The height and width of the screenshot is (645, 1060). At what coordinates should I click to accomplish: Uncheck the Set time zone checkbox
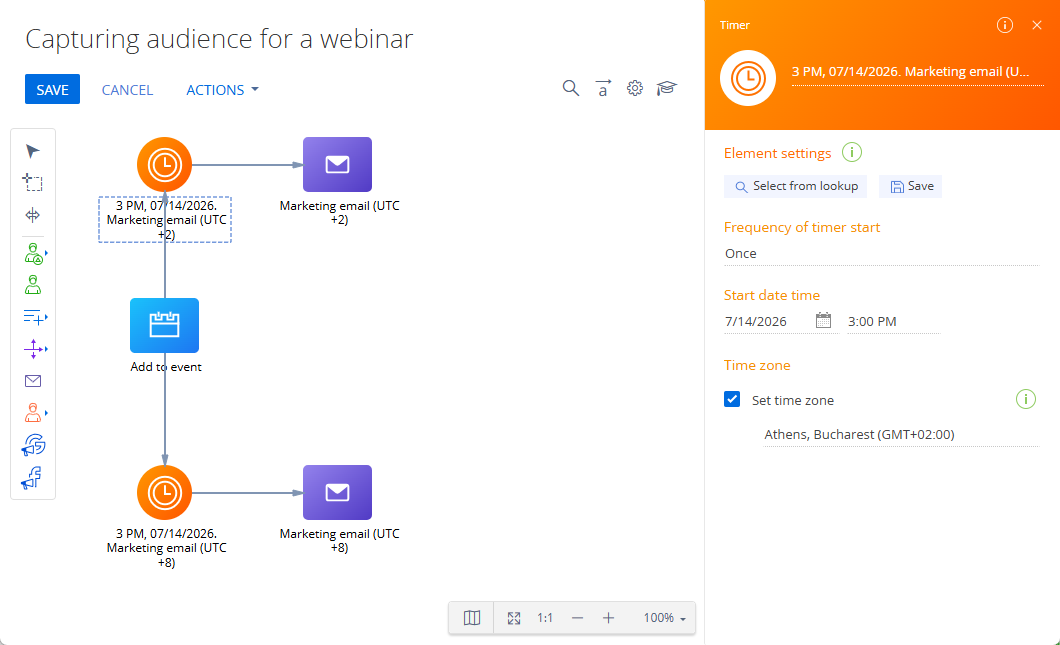point(732,400)
